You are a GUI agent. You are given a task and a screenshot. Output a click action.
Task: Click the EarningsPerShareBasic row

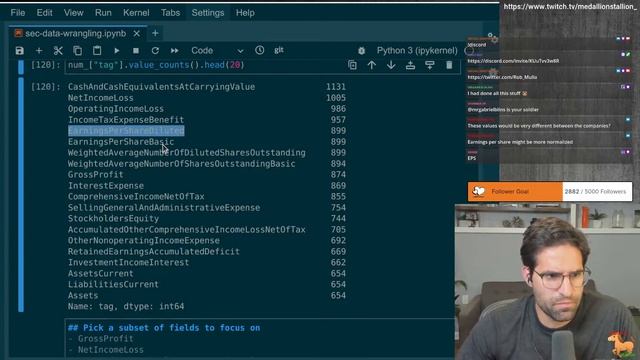point(121,142)
